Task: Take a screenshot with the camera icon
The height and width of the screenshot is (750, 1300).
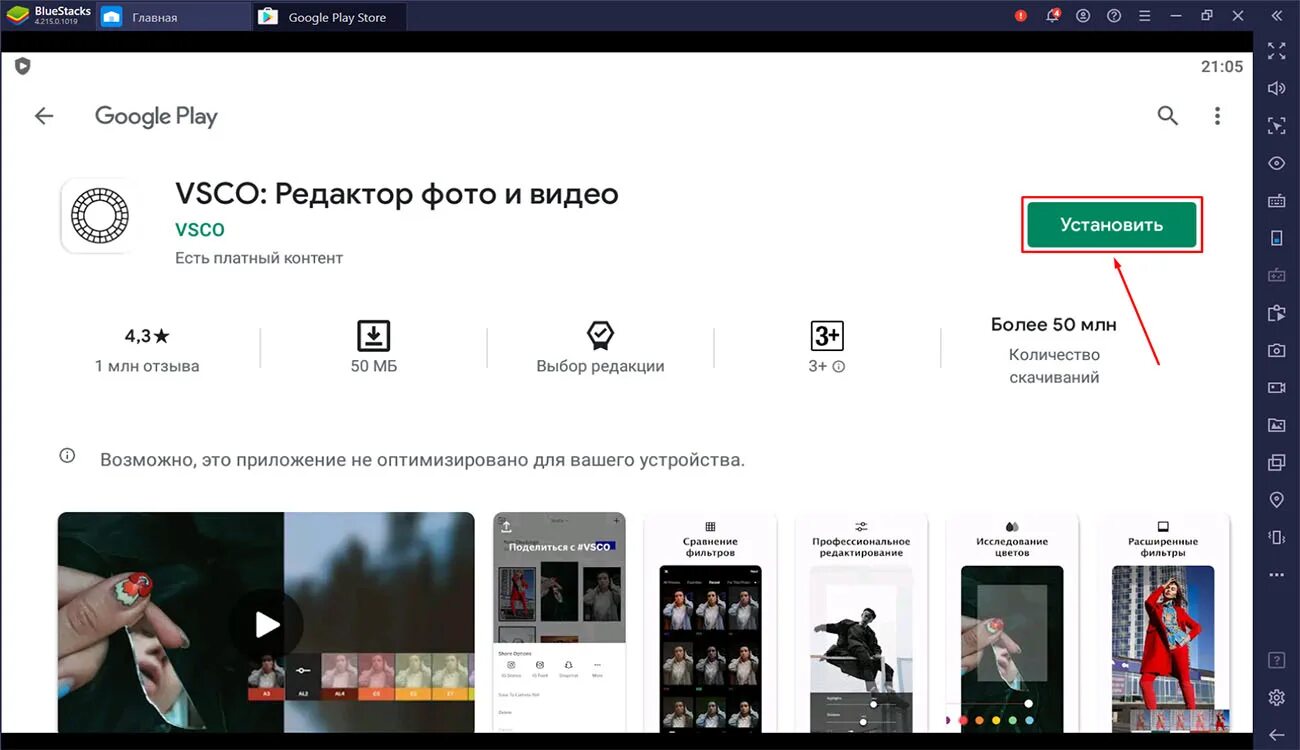Action: 1276,350
